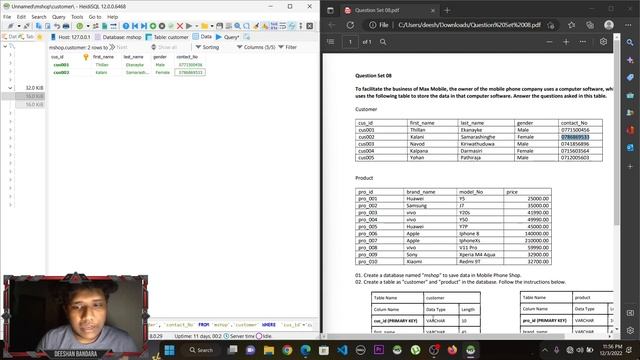Click the yellow warning triangle toolbar icon
Screen dimensions: 640x360
[265, 26]
